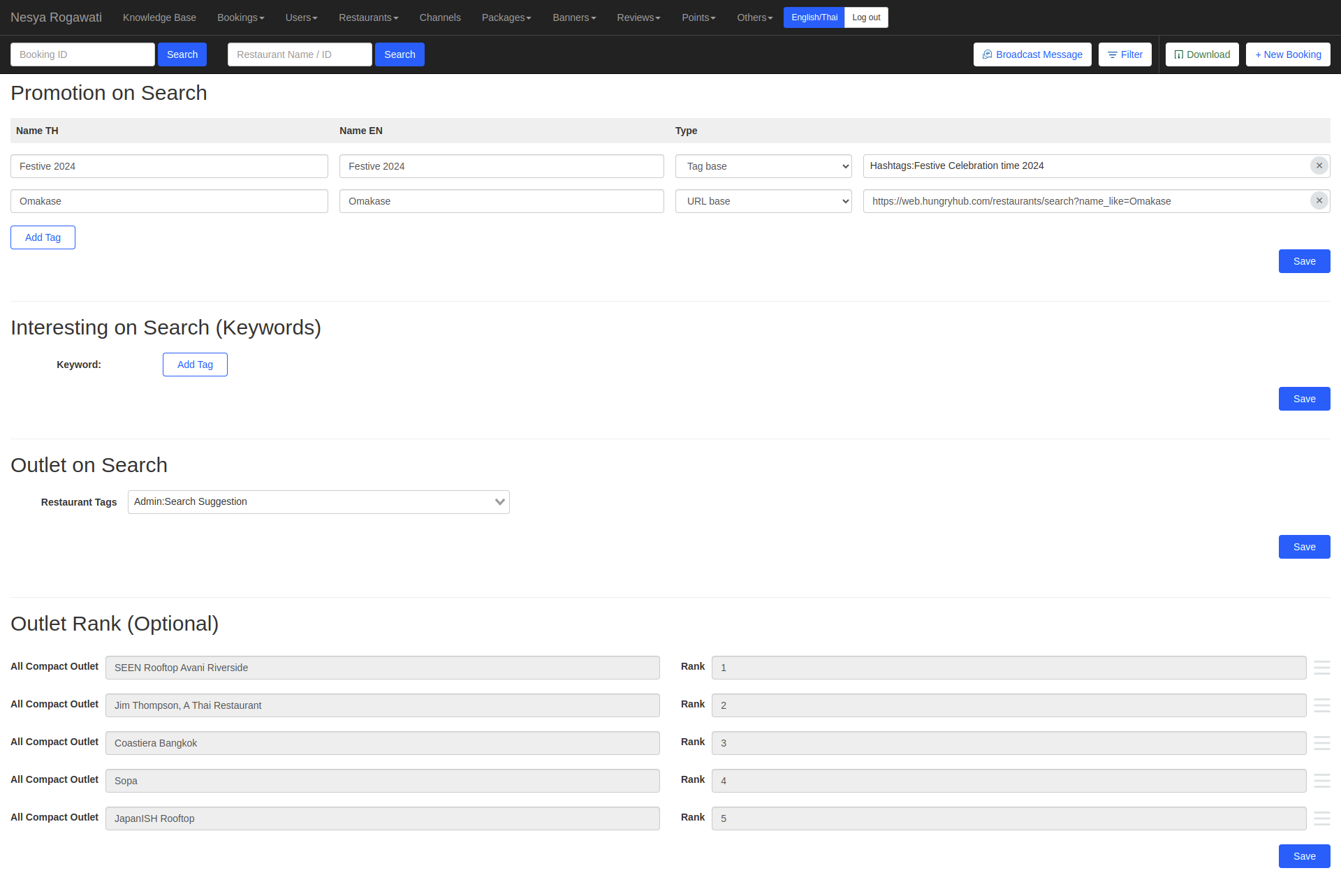Viewport: 1341px width, 896px height.
Task: Clear the Omakase URL field
Action: tap(1319, 201)
